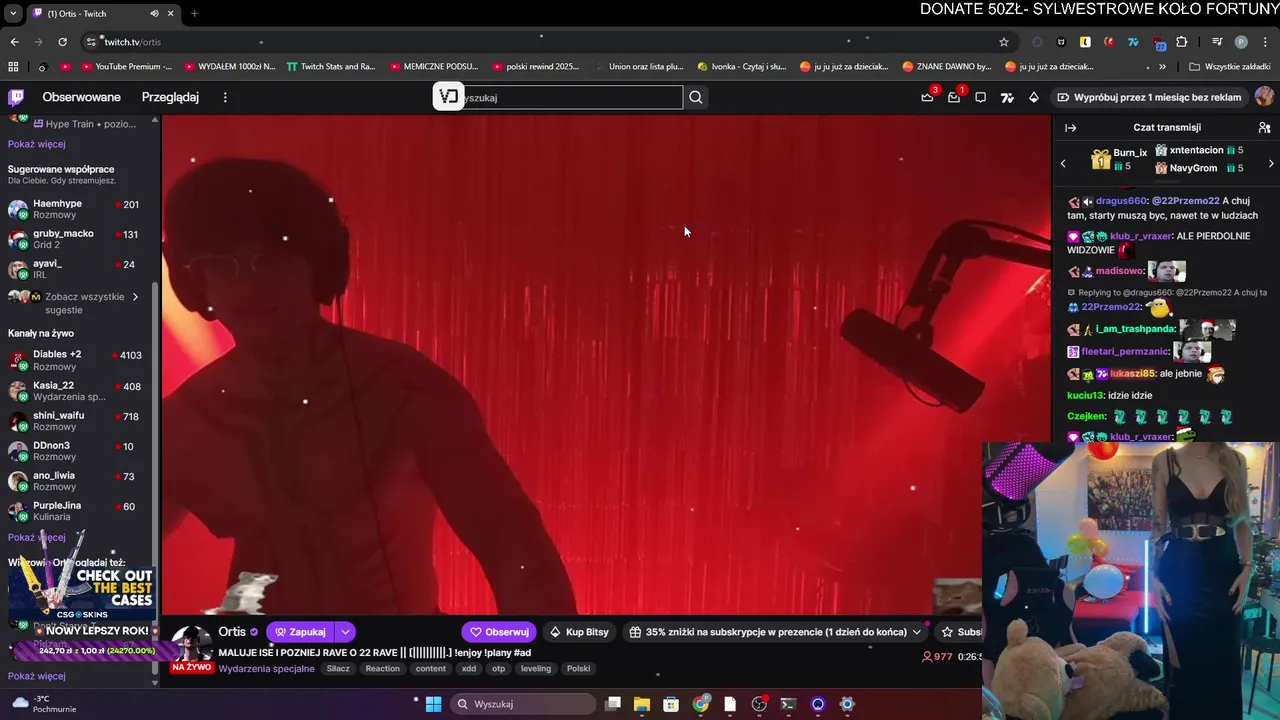Viewport: 1280px width, 720px height.
Task: Go back in browser history
Action: tap(14, 42)
